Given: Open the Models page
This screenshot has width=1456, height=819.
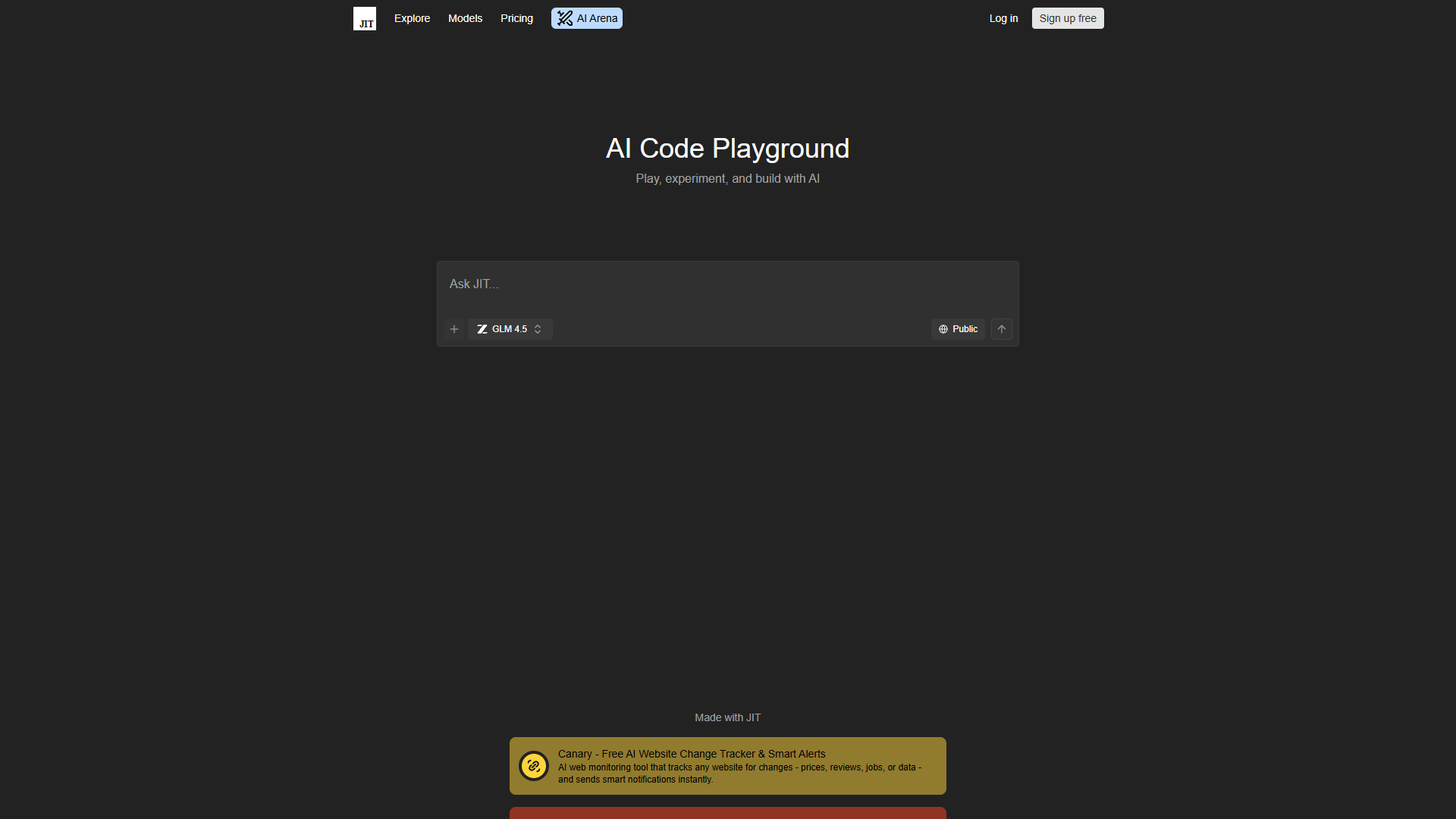Looking at the screenshot, I should [465, 18].
